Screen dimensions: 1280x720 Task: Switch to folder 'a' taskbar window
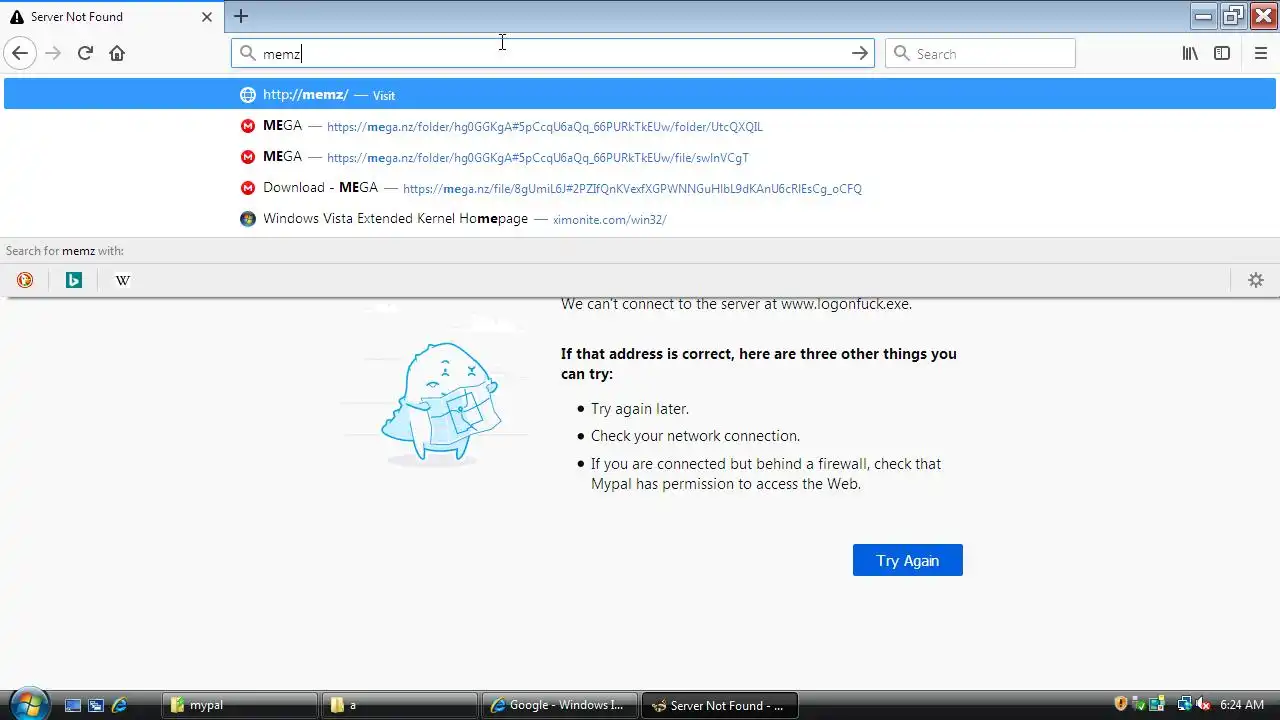tap(400, 705)
